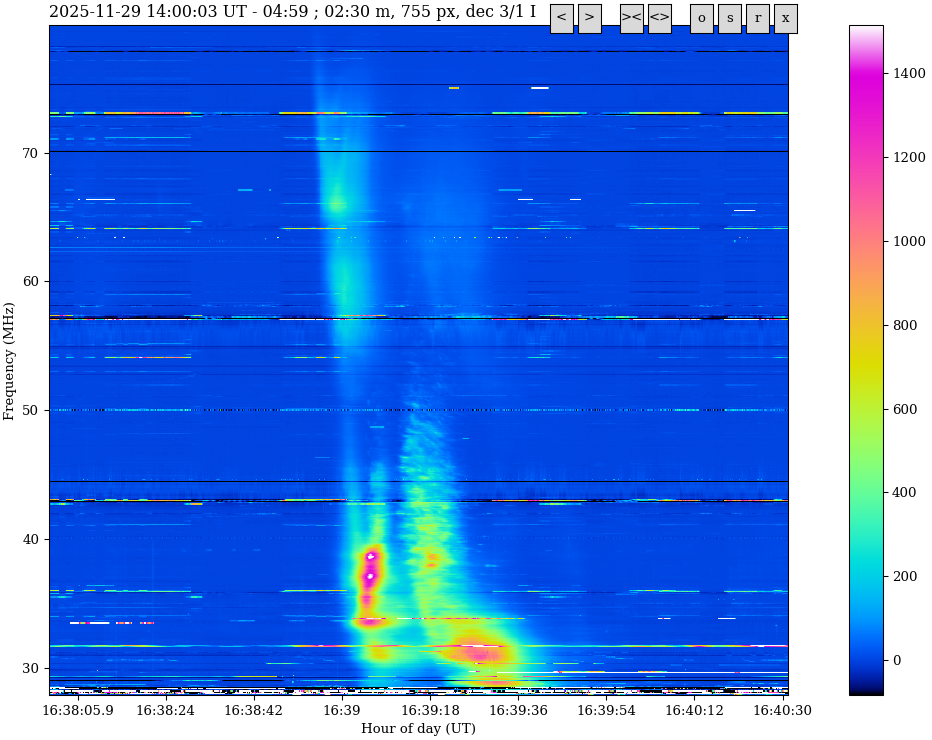Click the 'r' toolbar button
932x740 pixels.
pyautogui.click(x=757, y=18)
